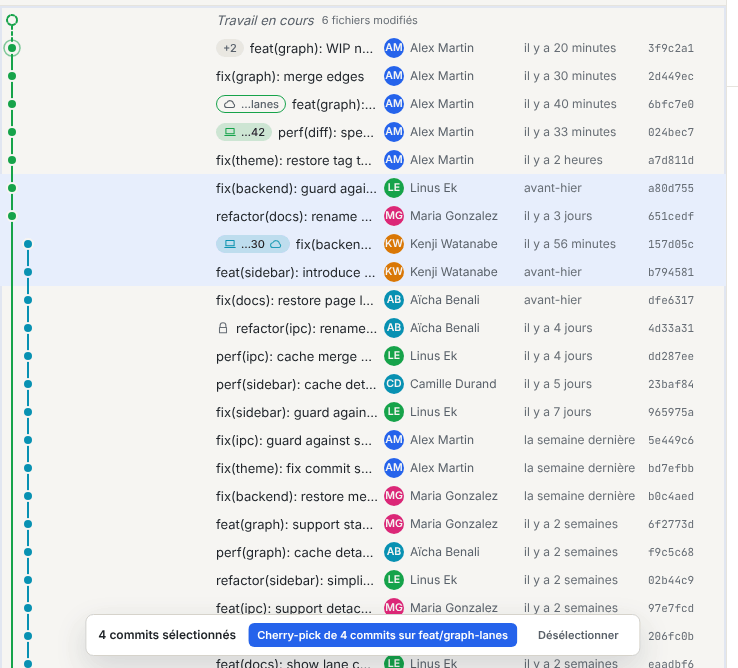Image resolution: width=738 pixels, height=668 pixels.
Task: Click the MG avatar for commit 6f2773d
Action: (394, 524)
